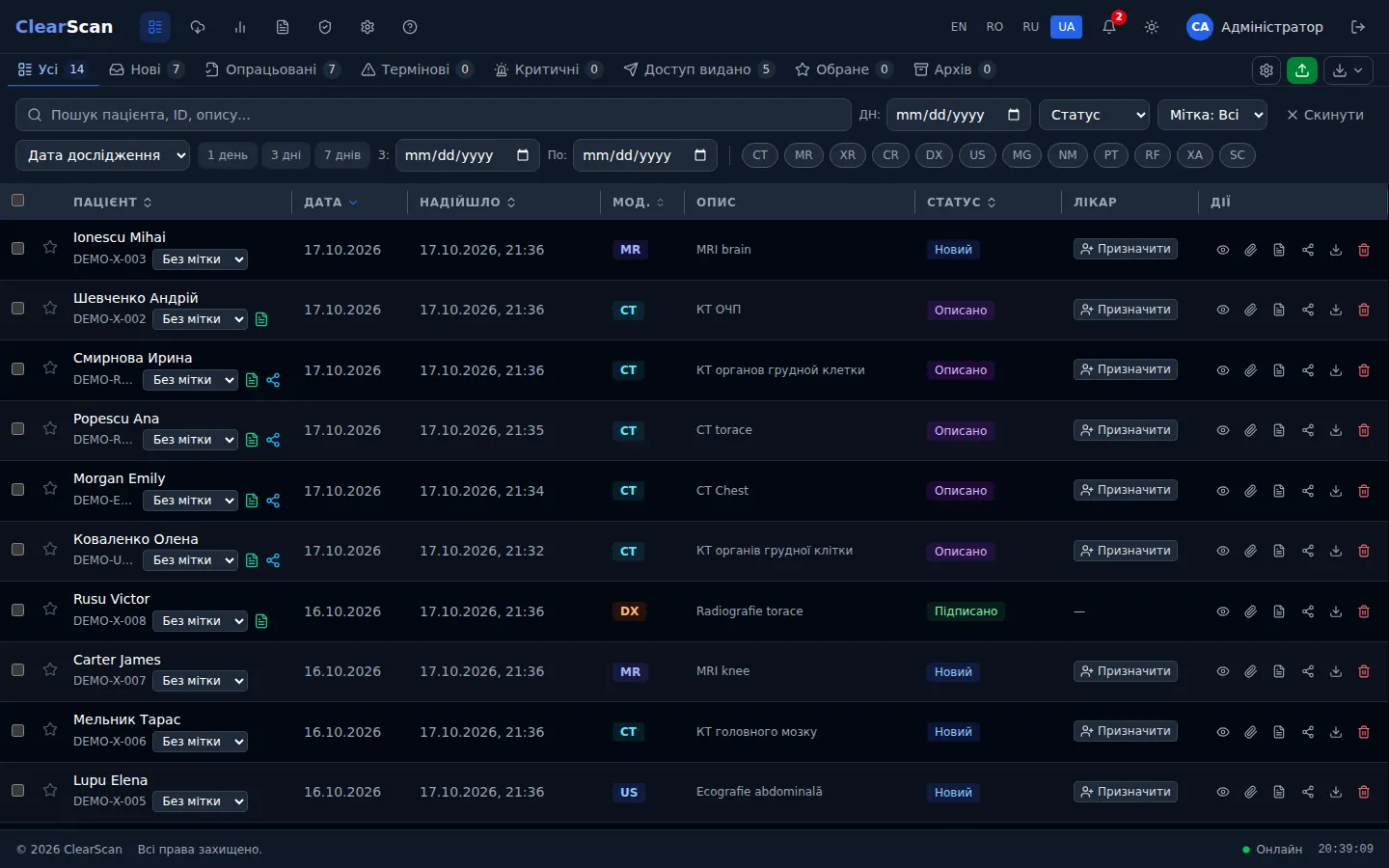Select the 7 днів quick range
Image resolution: width=1389 pixels, height=868 pixels.
tap(342, 155)
